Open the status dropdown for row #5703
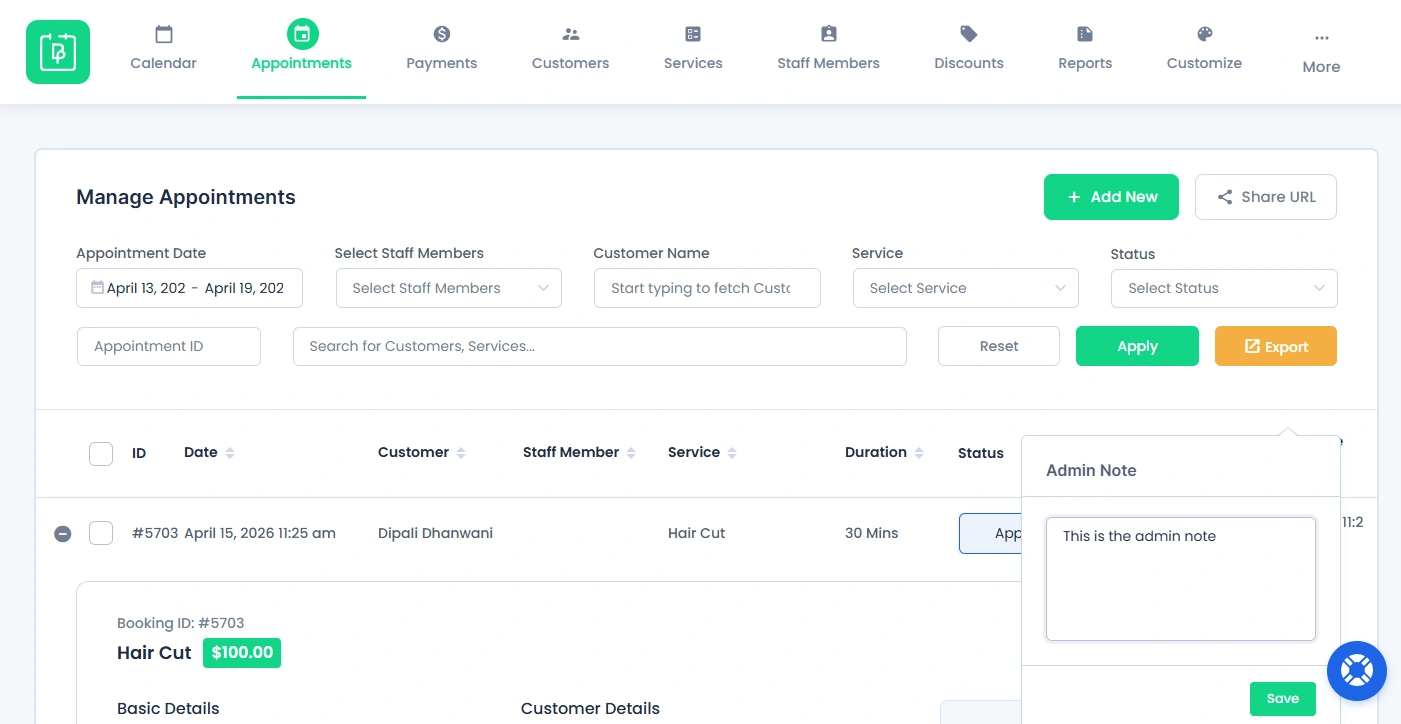This screenshot has height=724, width=1401. click(x=990, y=533)
